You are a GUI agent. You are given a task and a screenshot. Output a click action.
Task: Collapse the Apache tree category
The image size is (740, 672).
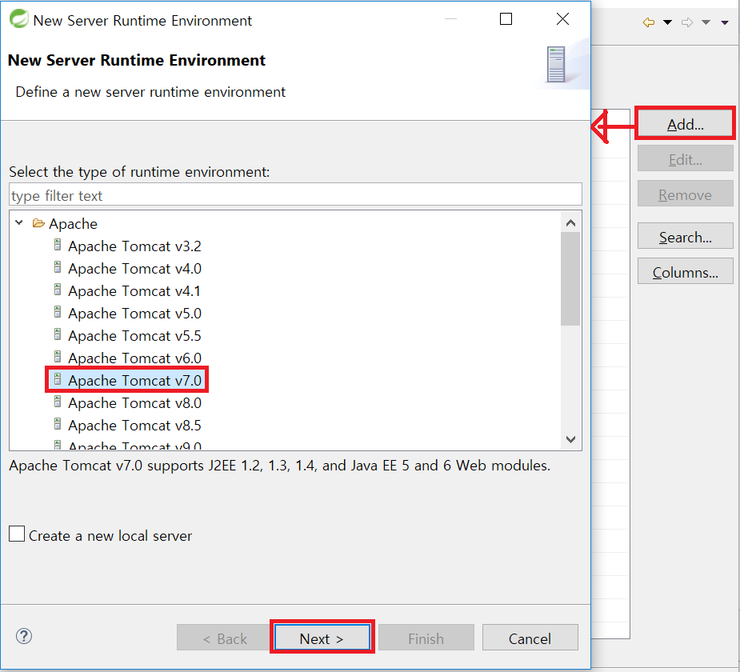pos(19,224)
